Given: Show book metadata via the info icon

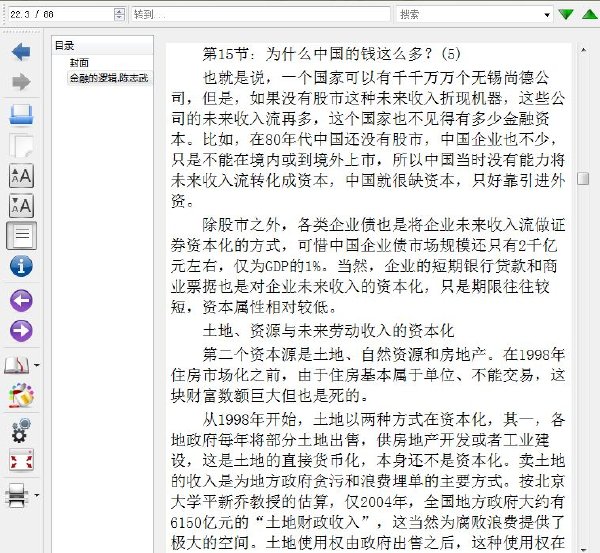Looking at the screenshot, I should pos(21,266).
